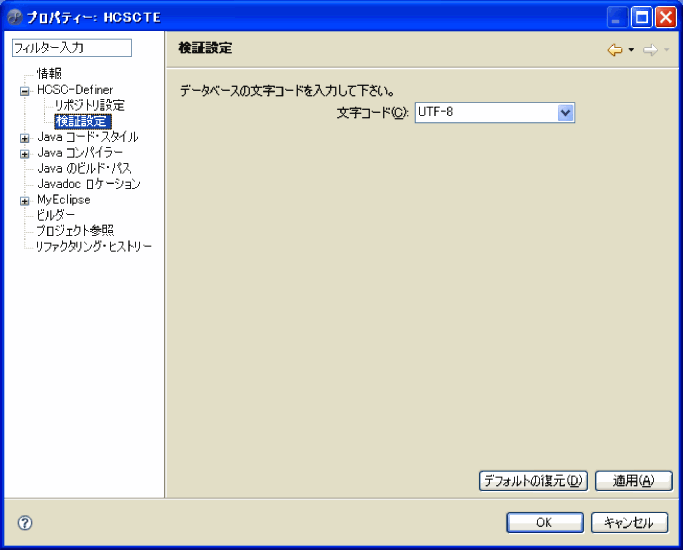683x550 pixels.
Task: Click the キャンセル button
Action: pyautogui.click(x=629, y=523)
